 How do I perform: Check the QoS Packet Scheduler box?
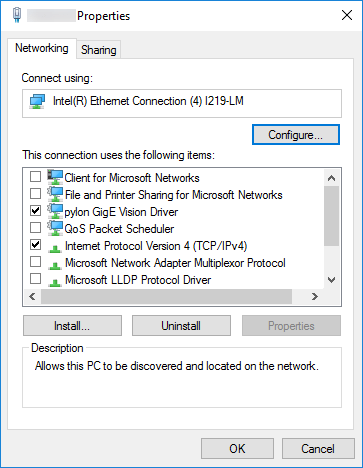36,228
